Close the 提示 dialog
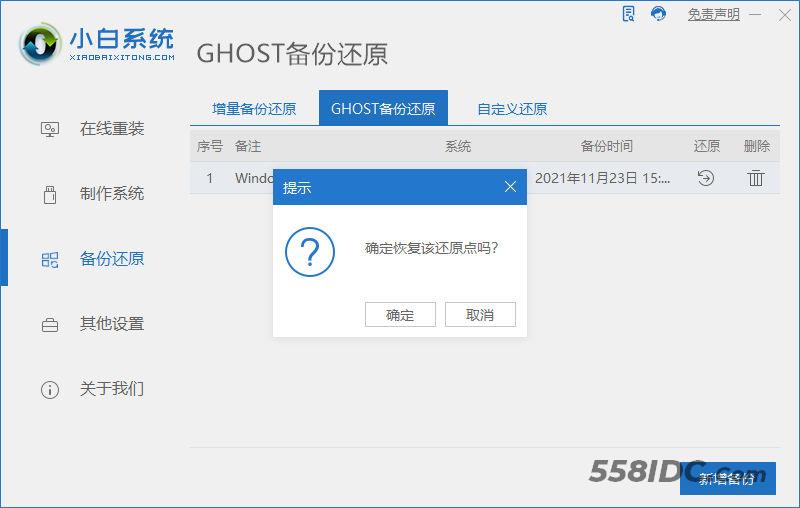800x508 pixels. point(510,187)
